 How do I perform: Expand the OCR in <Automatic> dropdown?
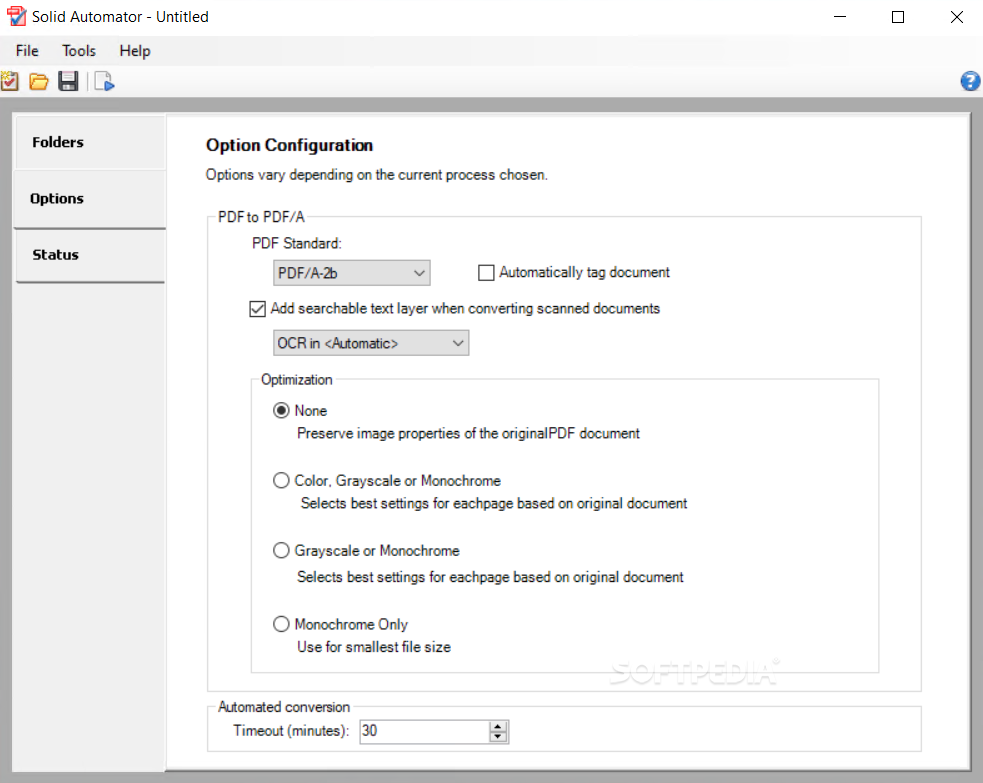(371, 344)
